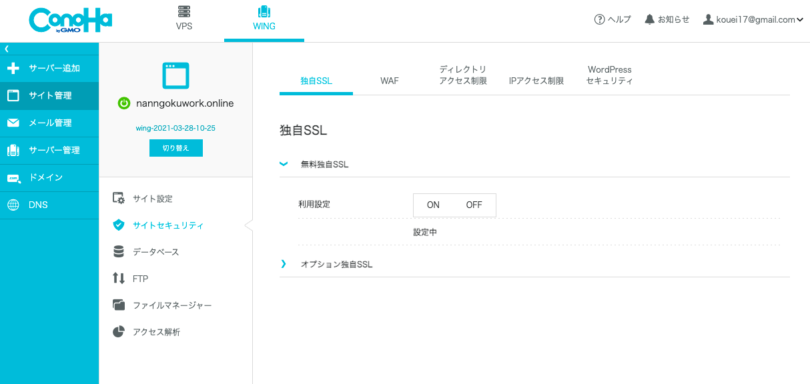Image resolution: width=810 pixels, height=384 pixels.
Task: Click the folder icon for ファイルマネージャー
Action: [x=119, y=305]
